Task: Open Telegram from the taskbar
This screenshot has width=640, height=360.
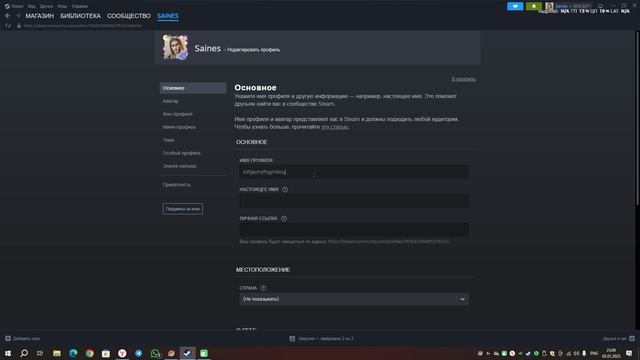Action: 138,353
